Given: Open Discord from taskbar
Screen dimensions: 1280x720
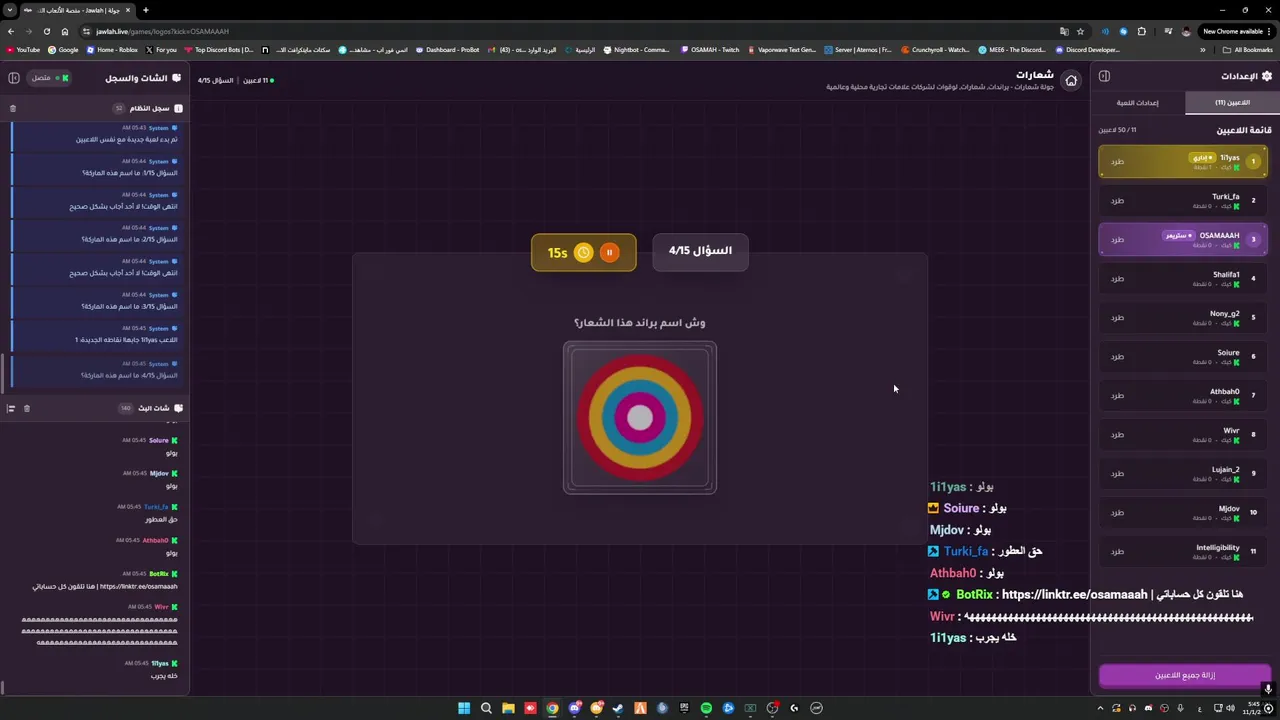Looking at the screenshot, I should coord(574,708).
